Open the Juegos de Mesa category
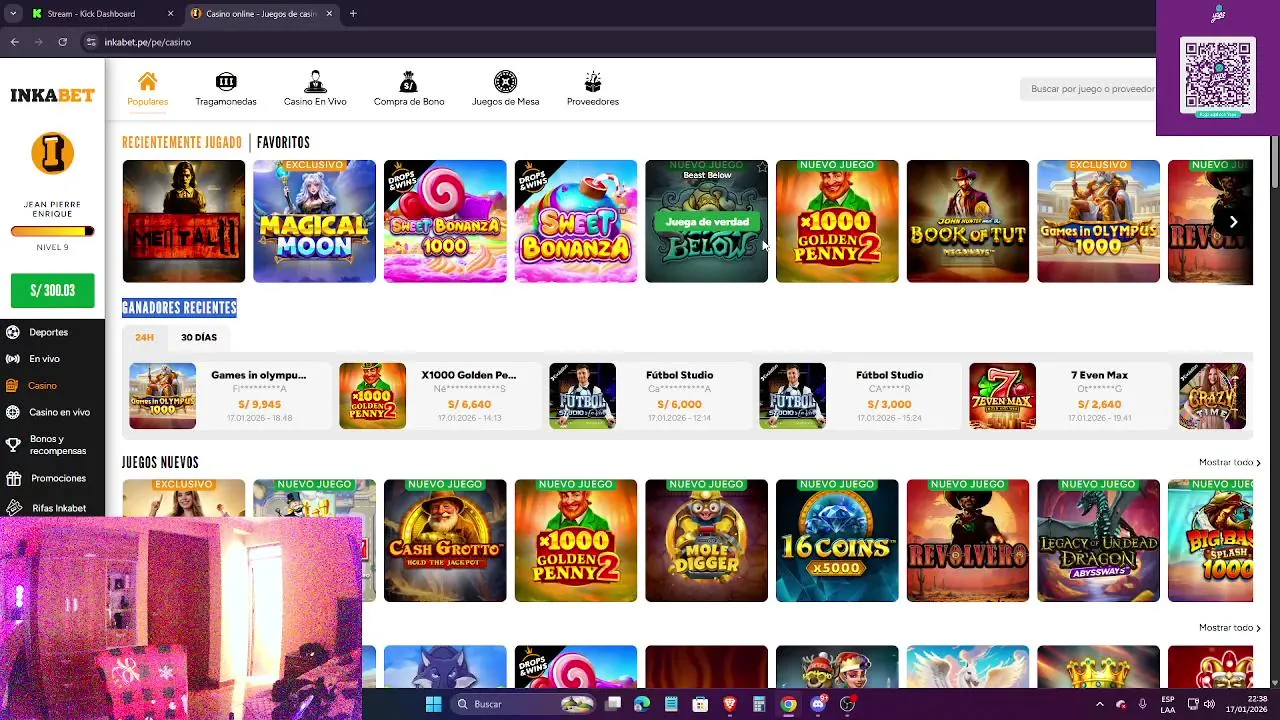 (x=505, y=89)
